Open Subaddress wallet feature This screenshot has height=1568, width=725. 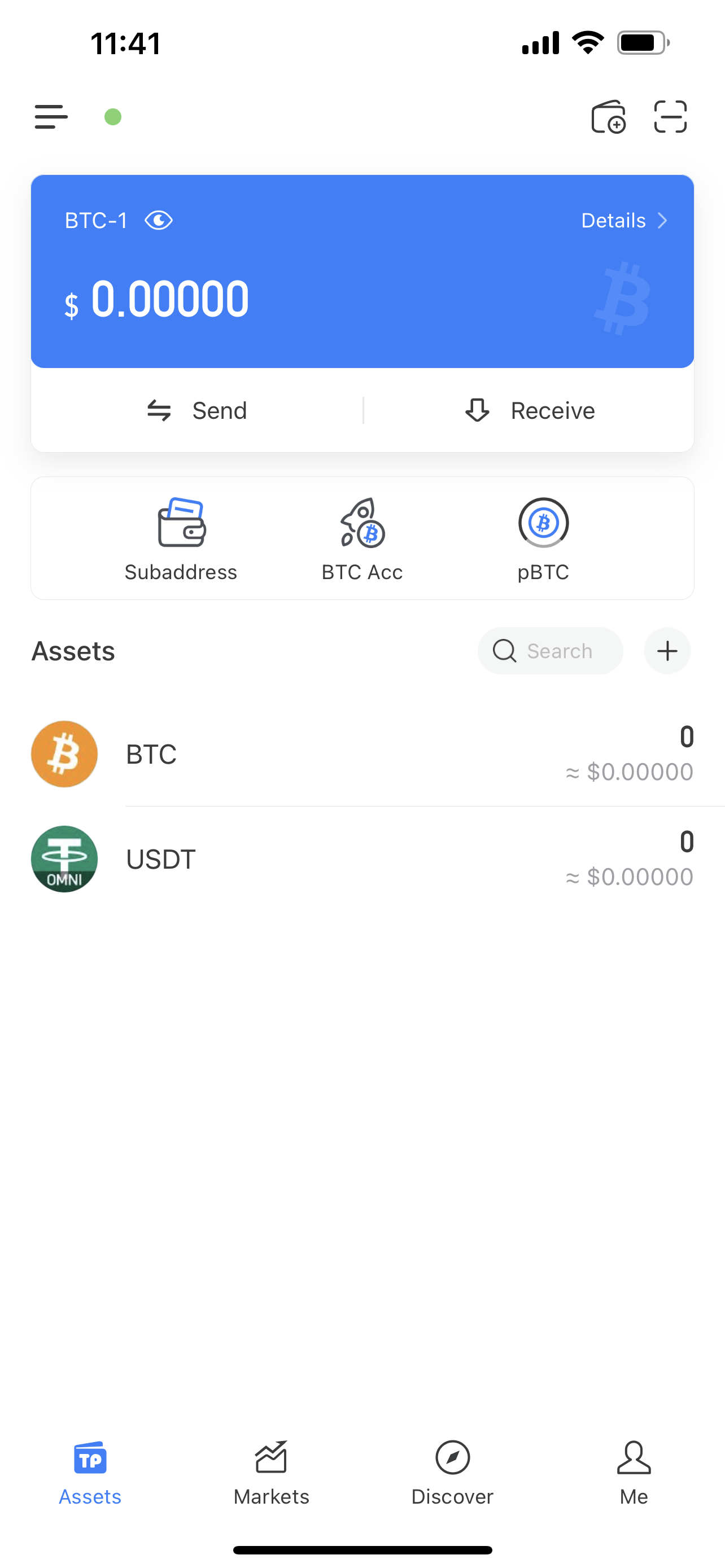[181, 539]
